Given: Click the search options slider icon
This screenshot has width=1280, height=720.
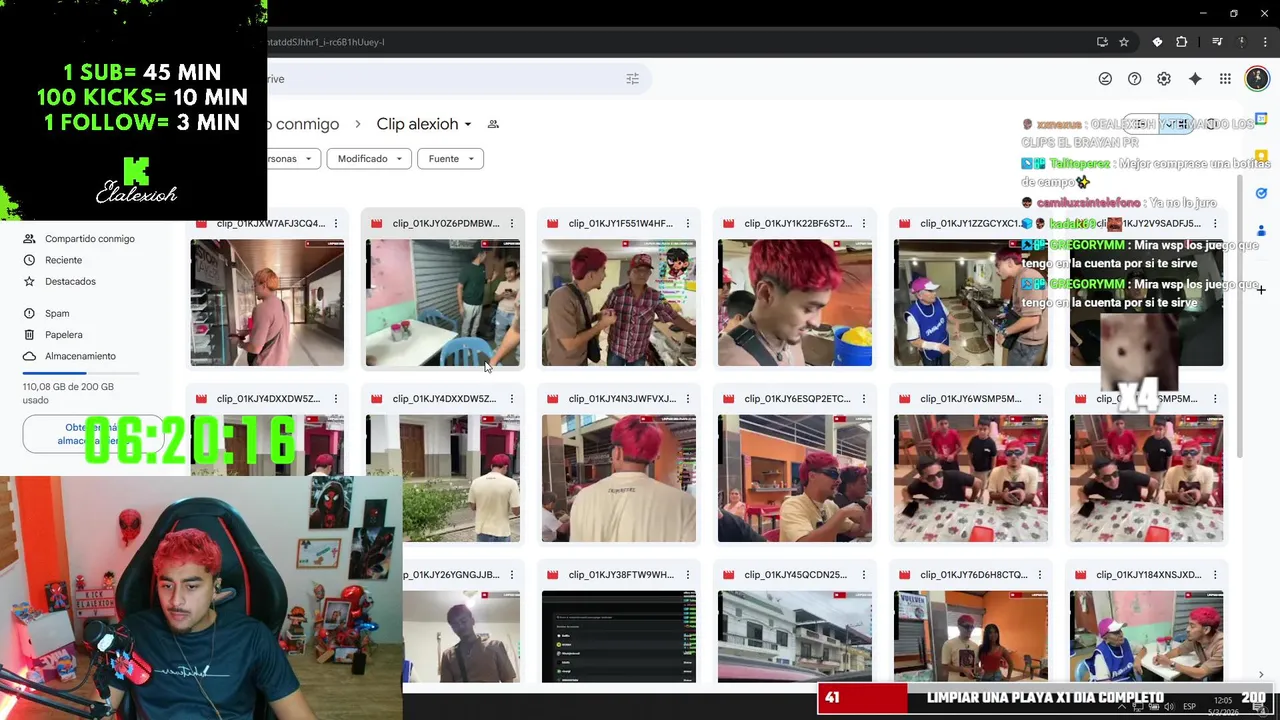Looking at the screenshot, I should click(632, 79).
